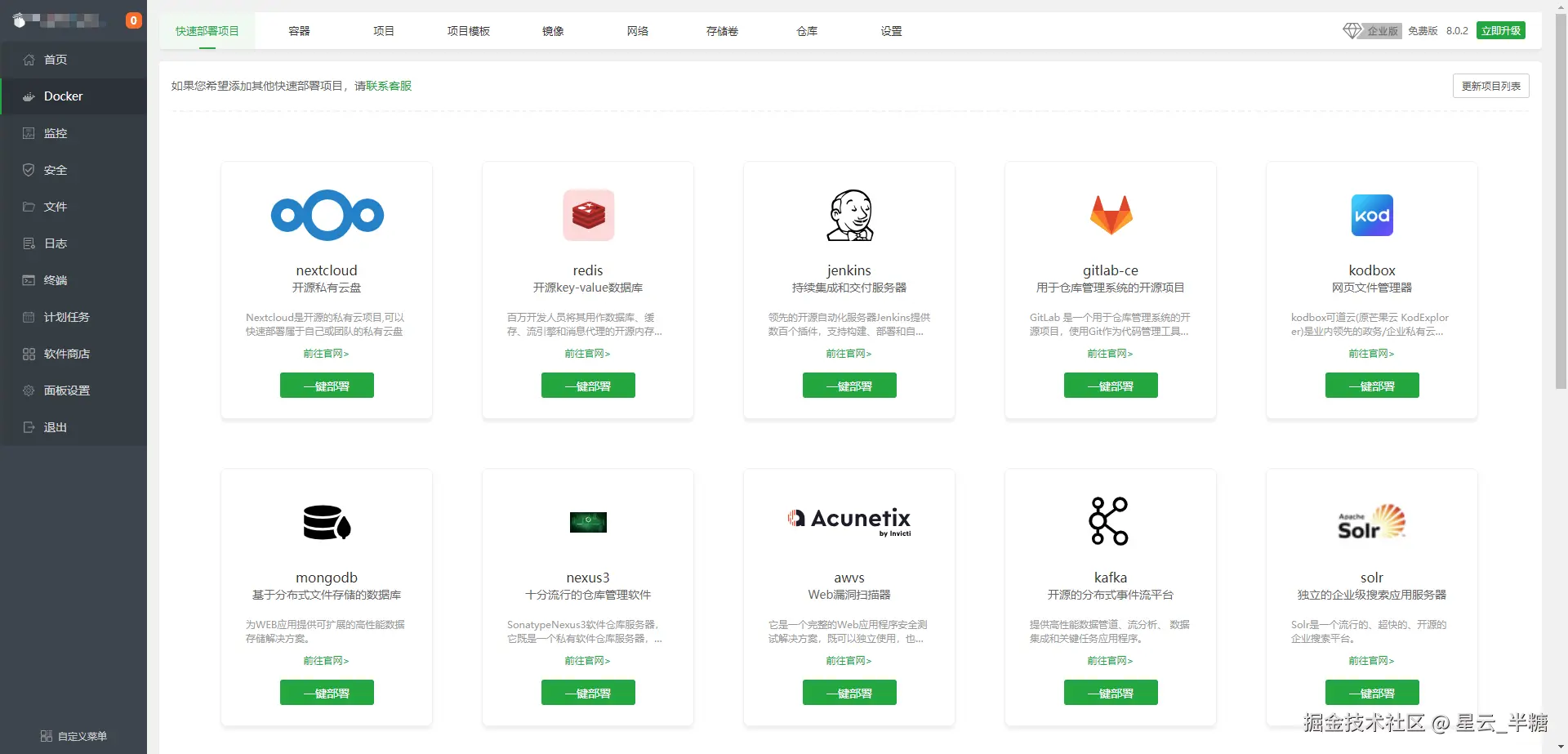Deploy mongodb with 一键部署 button
Viewport: 1568px width, 754px height.
(x=327, y=693)
